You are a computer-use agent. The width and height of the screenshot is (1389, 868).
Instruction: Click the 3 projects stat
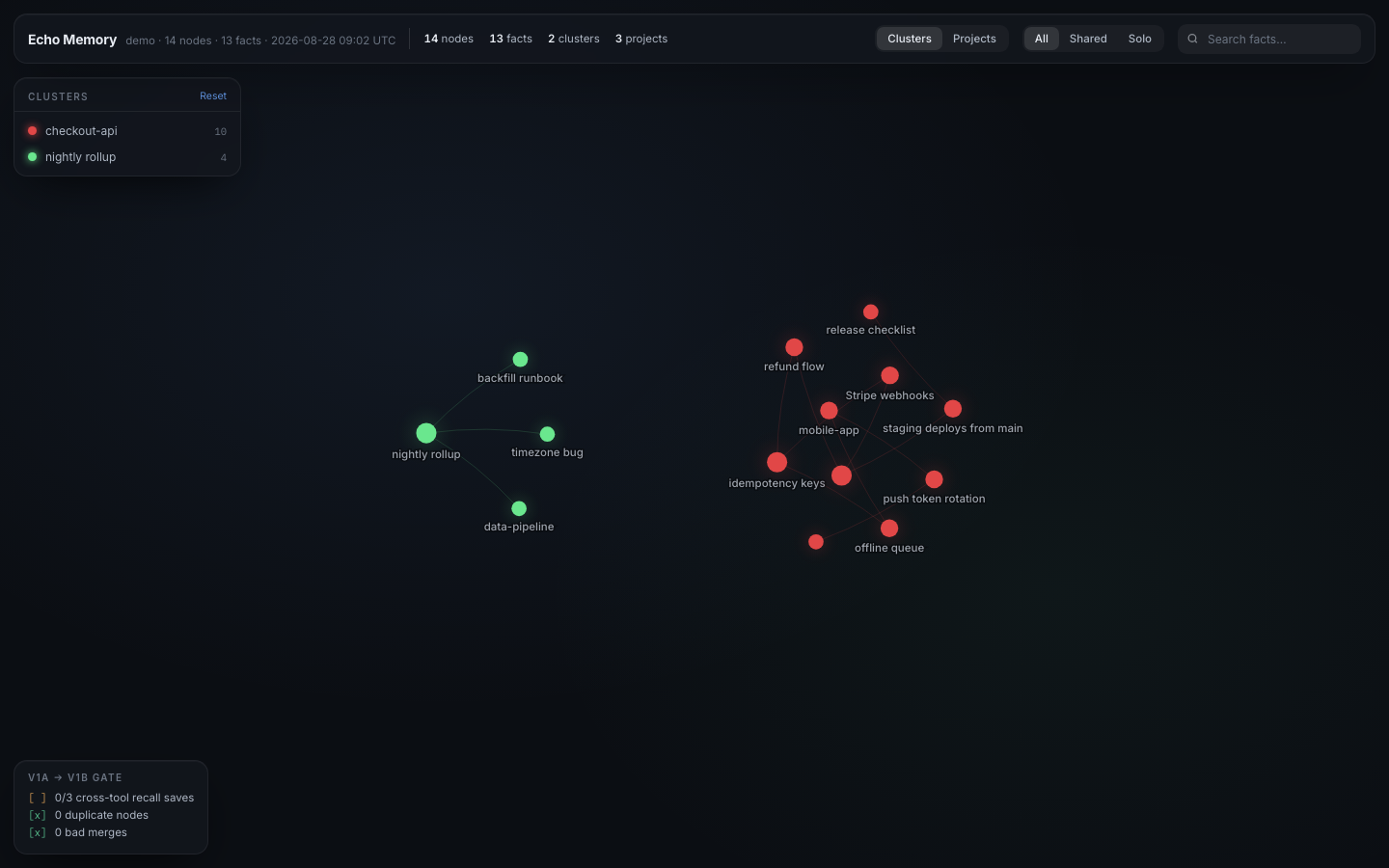(641, 39)
